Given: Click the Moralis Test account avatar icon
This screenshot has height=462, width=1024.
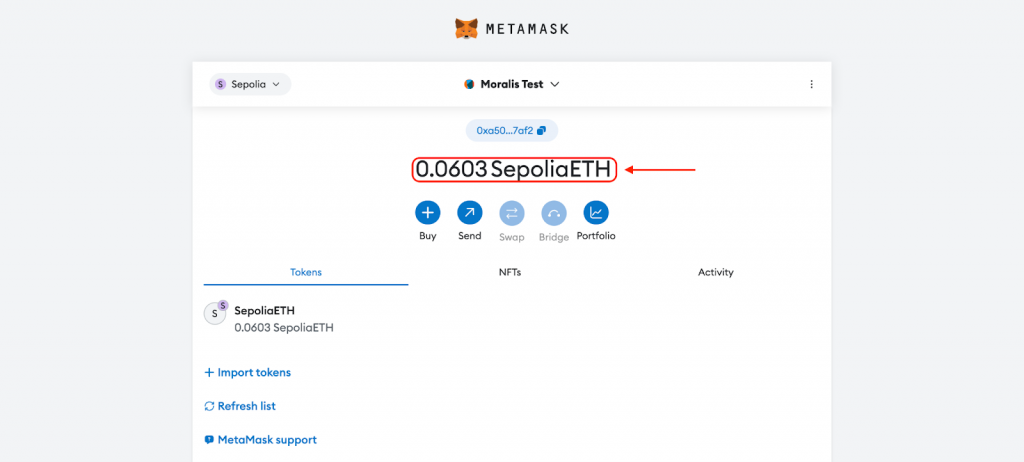Looking at the screenshot, I should click(469, 84).
